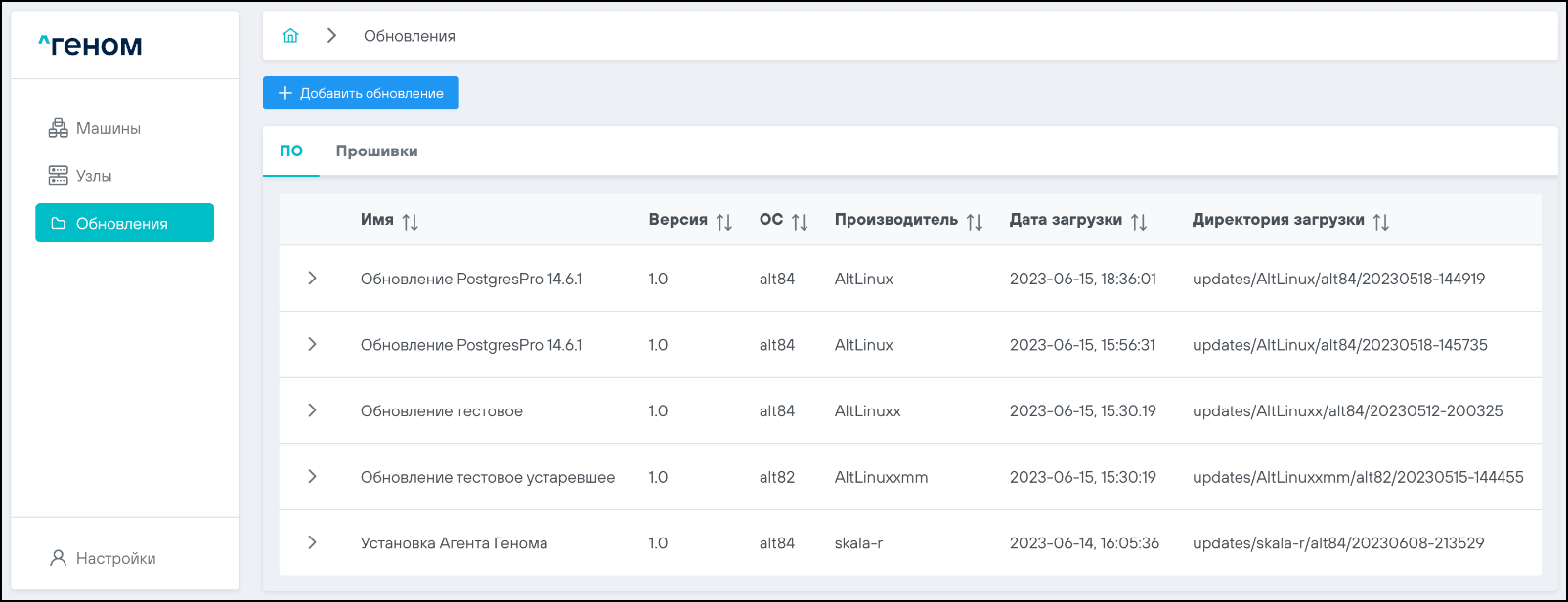1568x602 pixels.
Task: Expand the Обновление тестовое row
Action: [312, 410]
